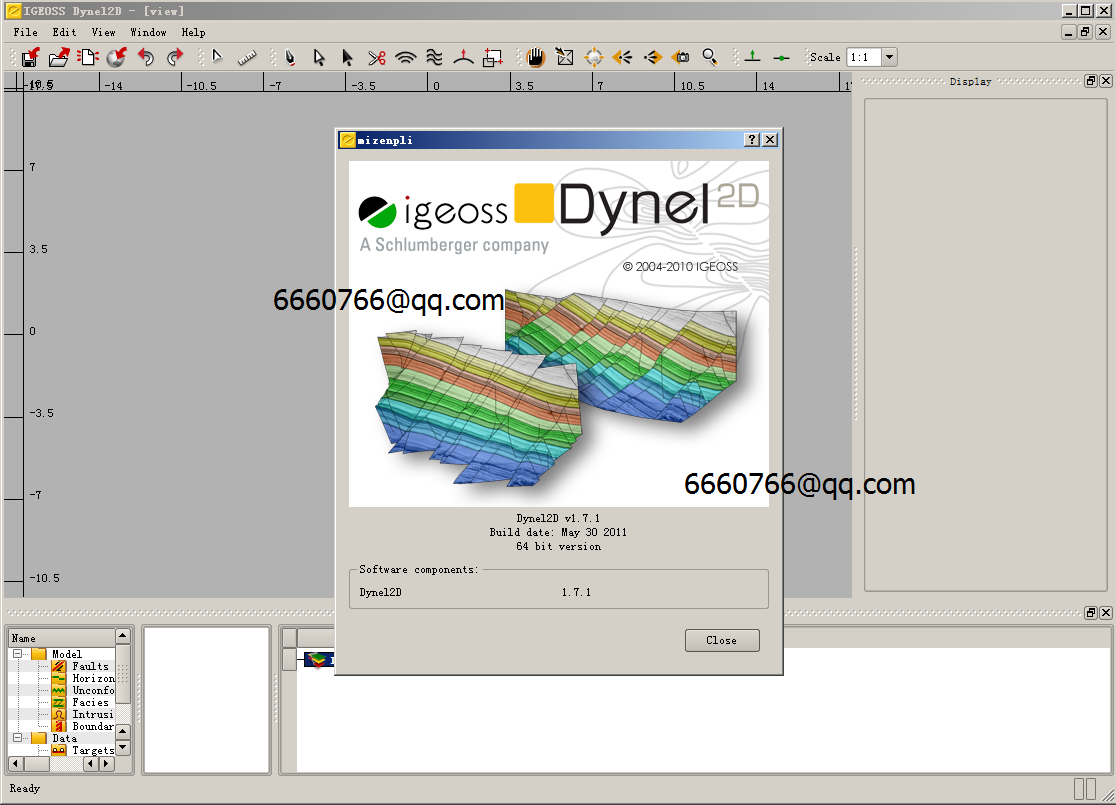
Task: Select the Intrusions tree item
Action: point(93,715)
